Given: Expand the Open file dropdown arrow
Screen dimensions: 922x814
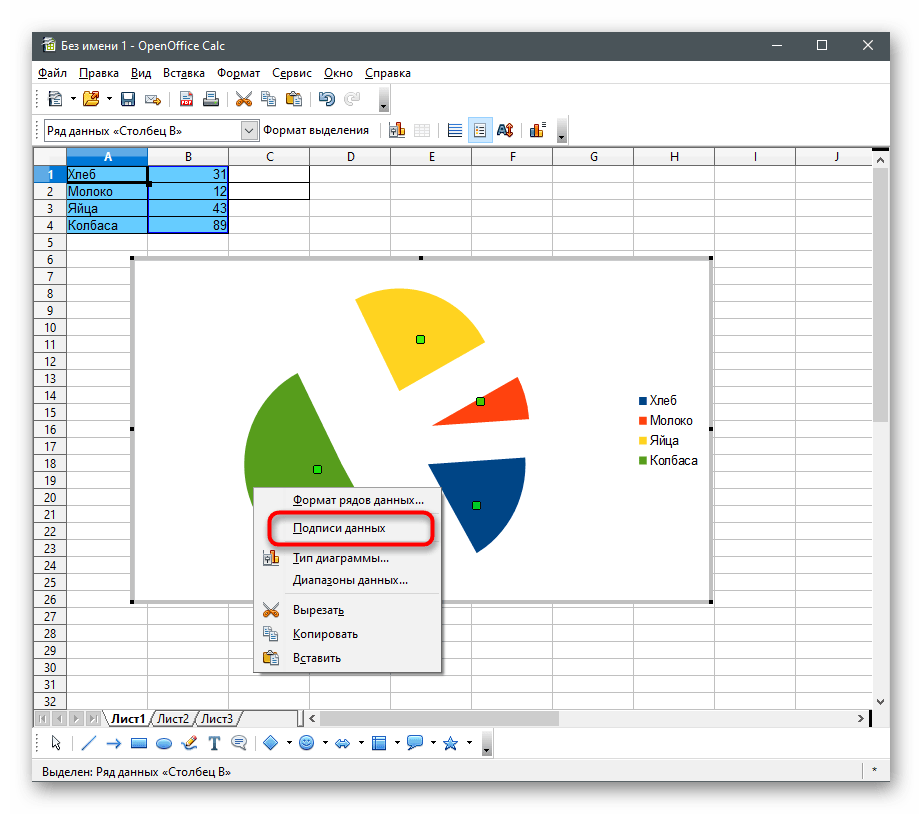Looking at the screenshot, I should [x=109, y=99].
